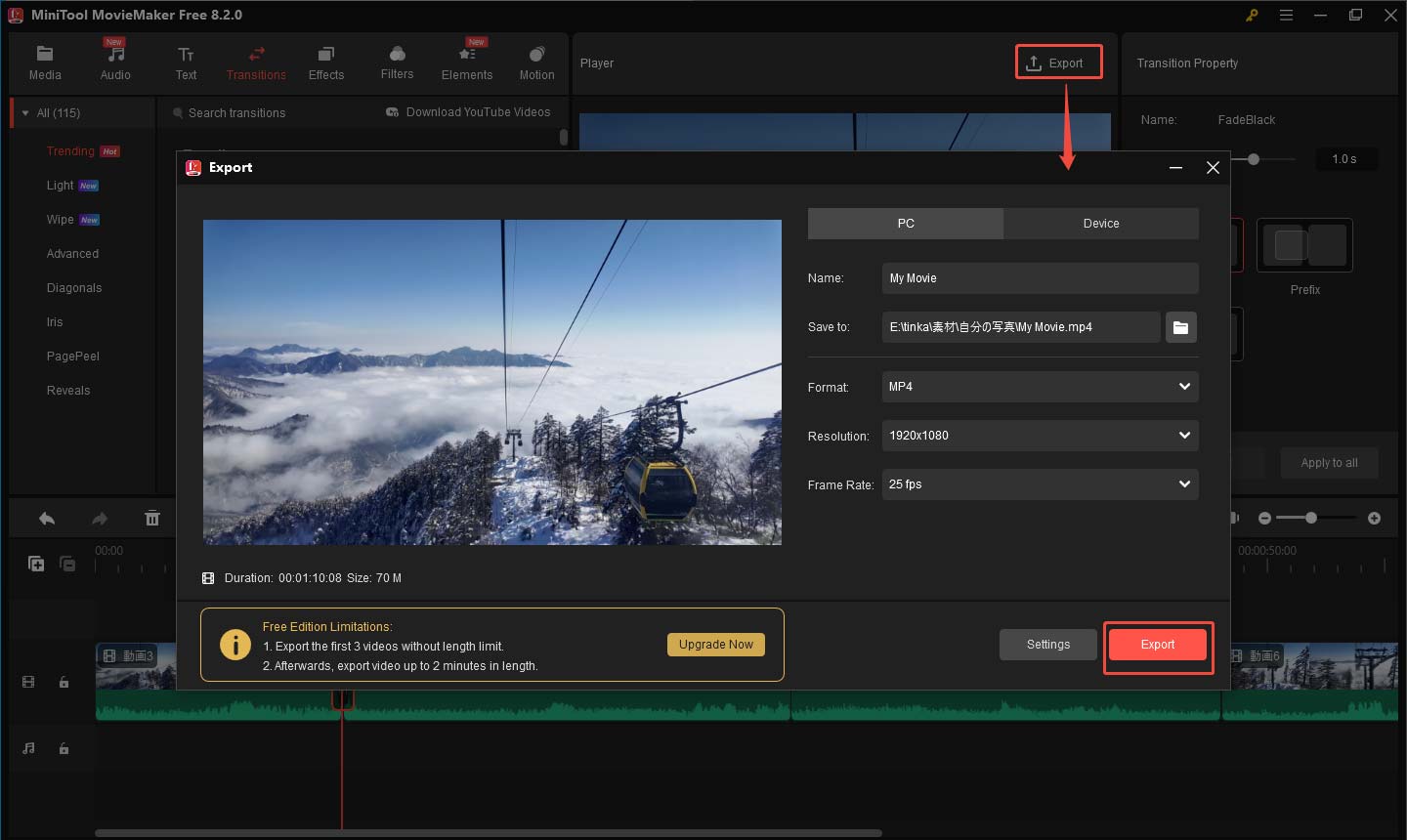
Task: Select the Reveals transitions category
Action: tap(68, 391)
